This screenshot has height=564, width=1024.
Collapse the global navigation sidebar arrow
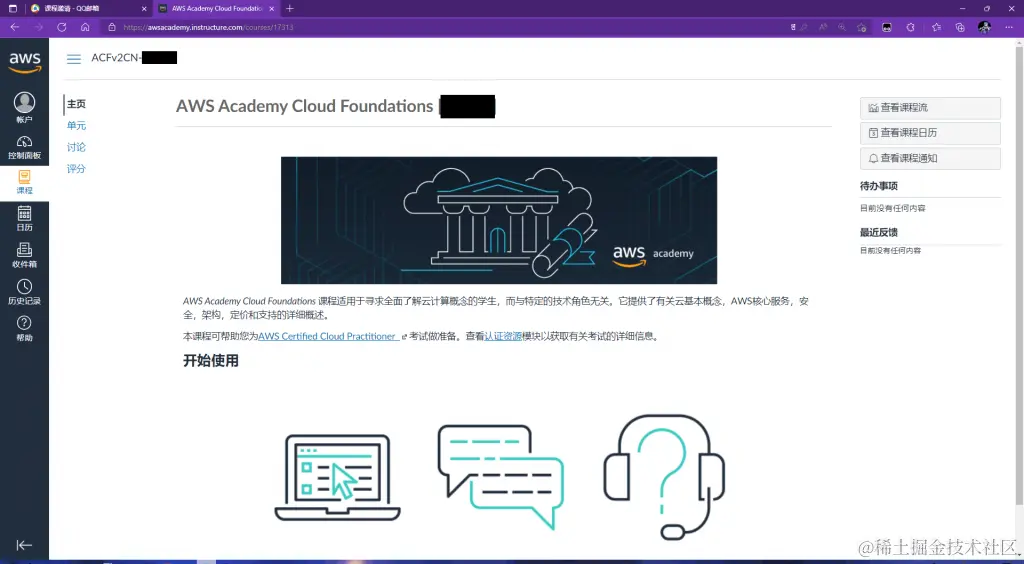[24, 545]
